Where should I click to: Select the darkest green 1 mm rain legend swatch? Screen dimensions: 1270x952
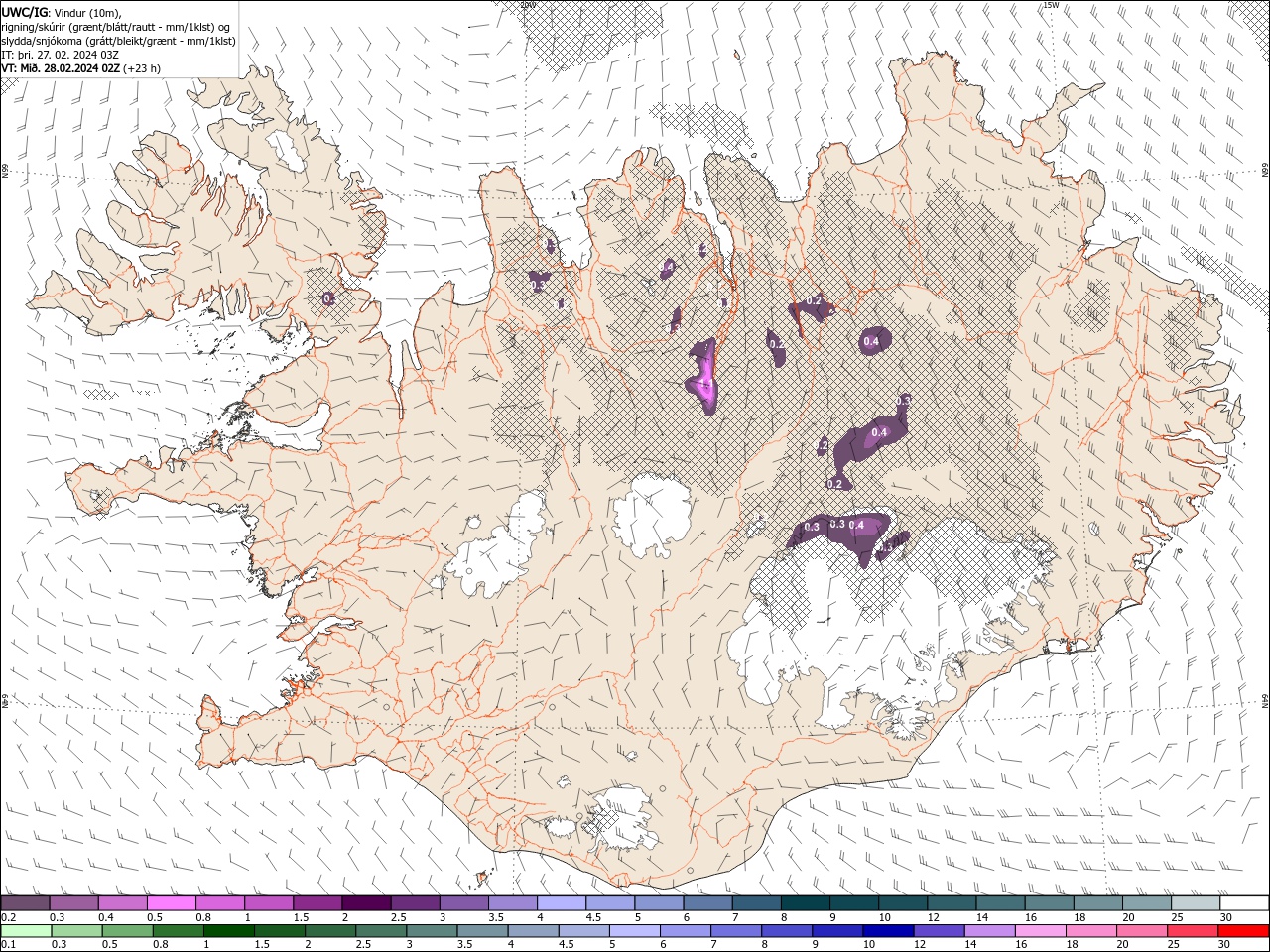coord(229,931)
